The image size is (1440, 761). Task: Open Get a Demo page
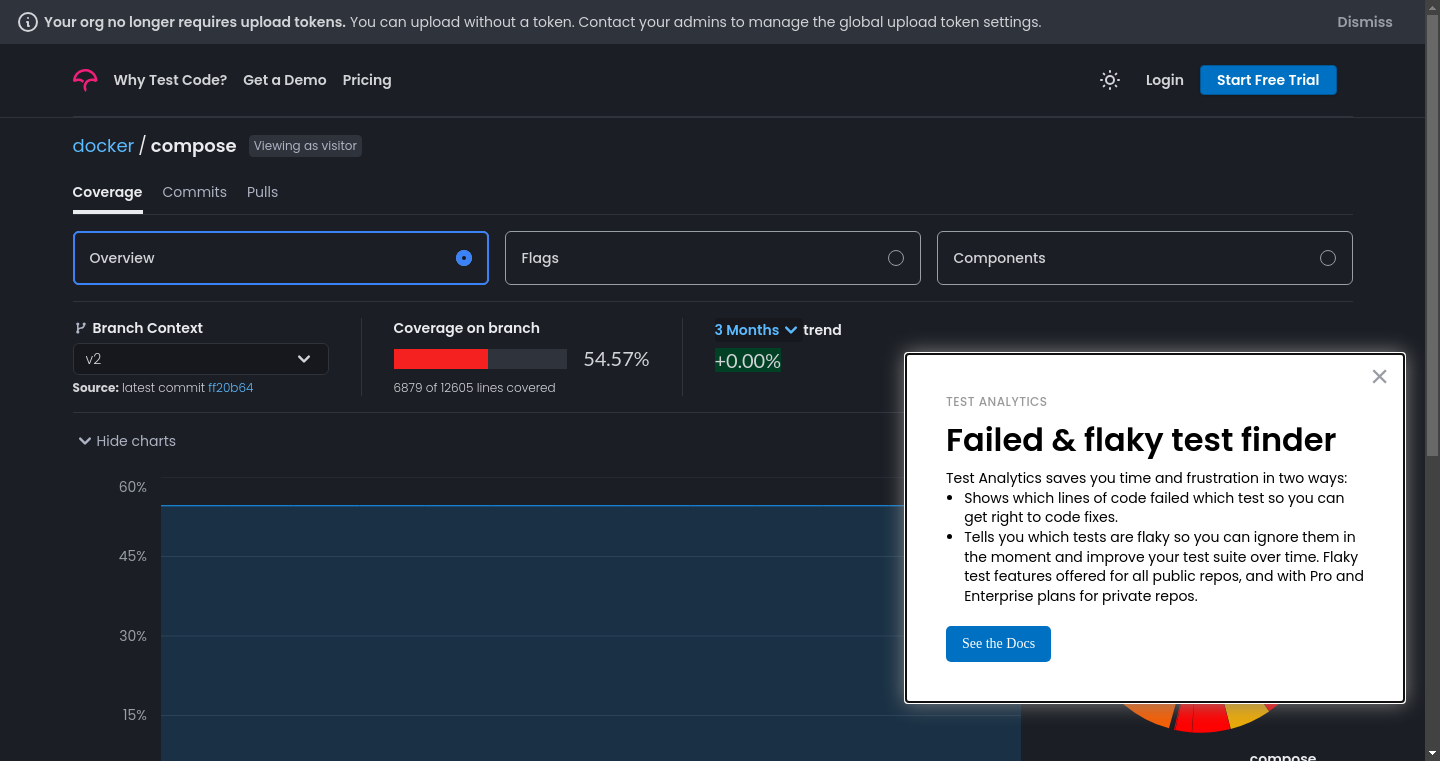coord(285,80)
